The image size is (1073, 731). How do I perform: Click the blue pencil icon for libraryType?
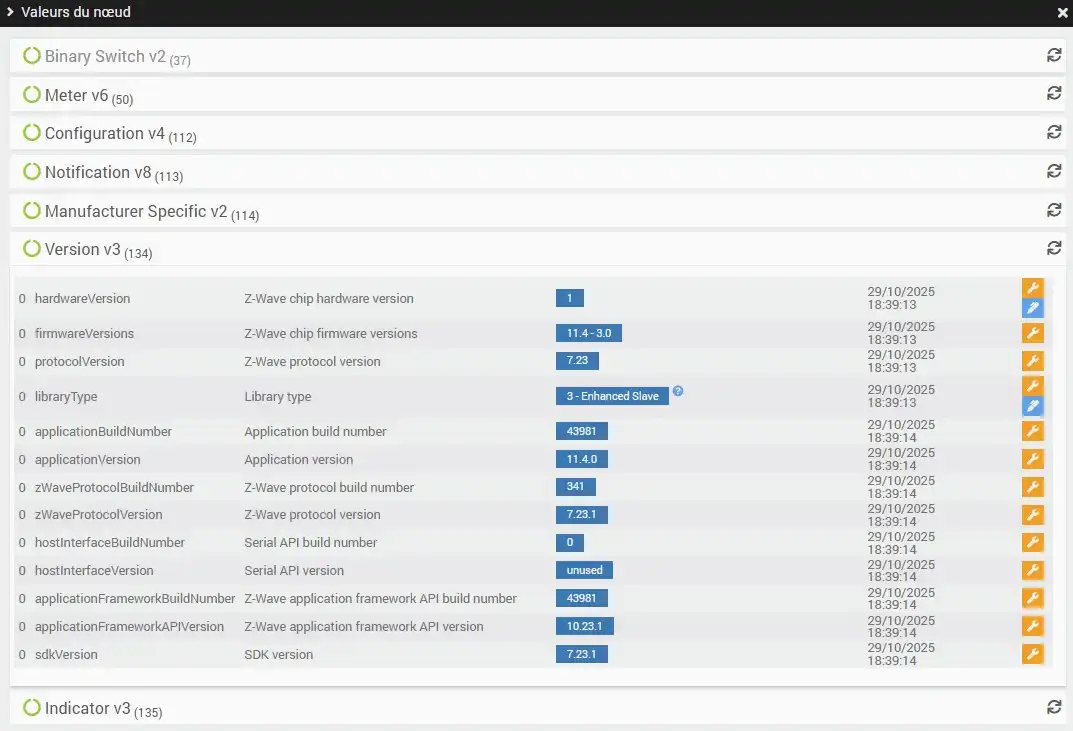tap(1033, 406)
